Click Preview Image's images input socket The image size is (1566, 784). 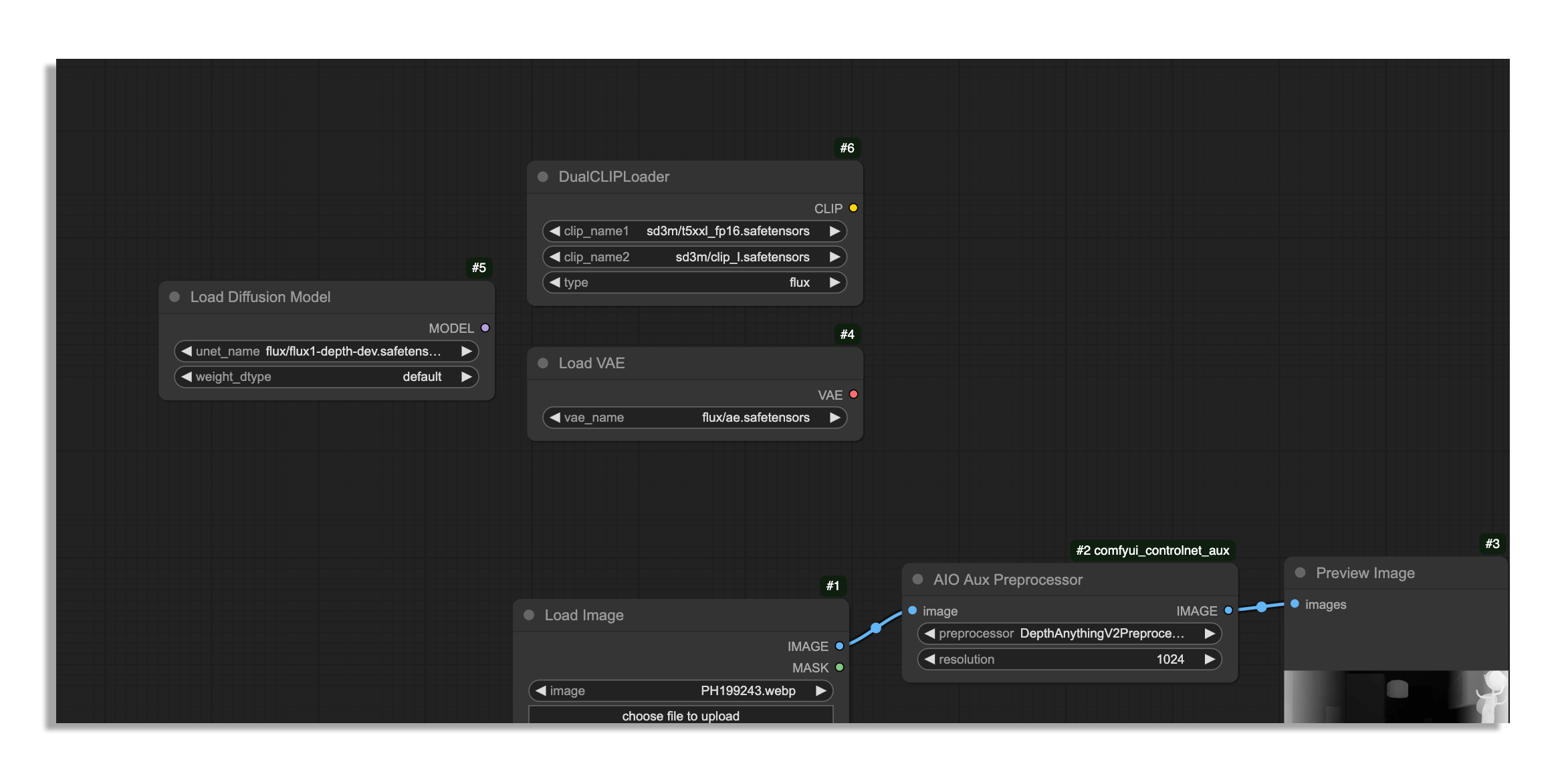click(x=1295, y=604)
